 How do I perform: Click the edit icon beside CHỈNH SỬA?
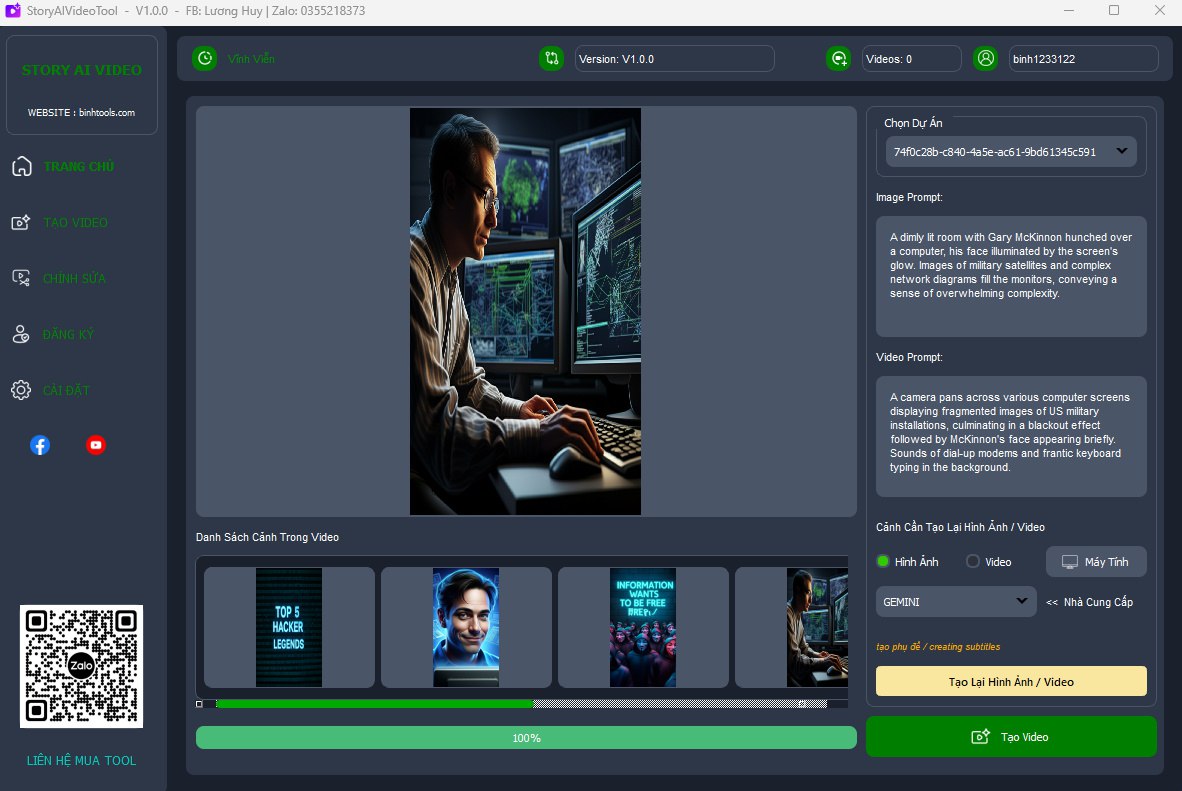[x=21, y=278]
